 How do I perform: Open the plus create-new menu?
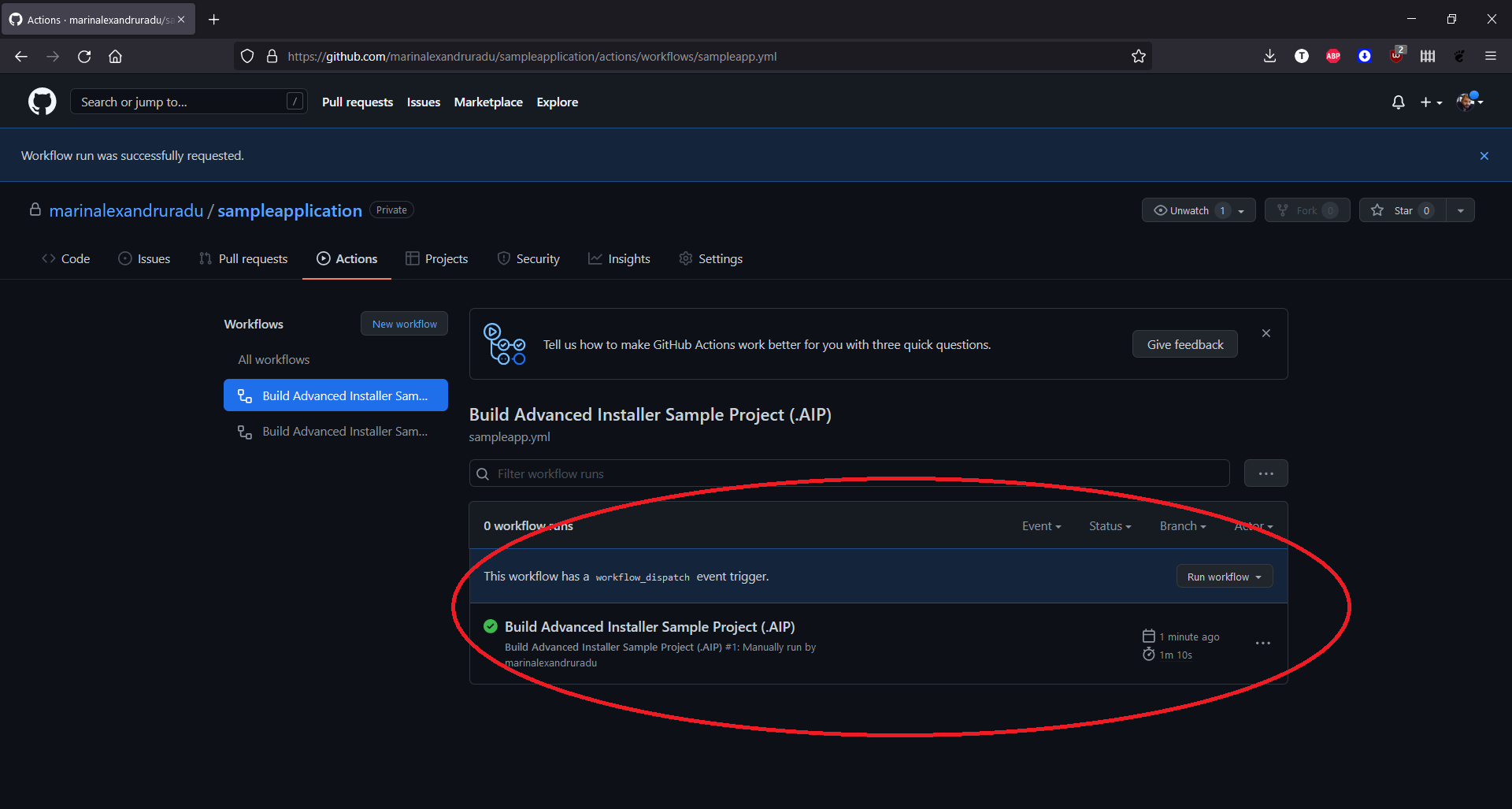[1431, 102]
